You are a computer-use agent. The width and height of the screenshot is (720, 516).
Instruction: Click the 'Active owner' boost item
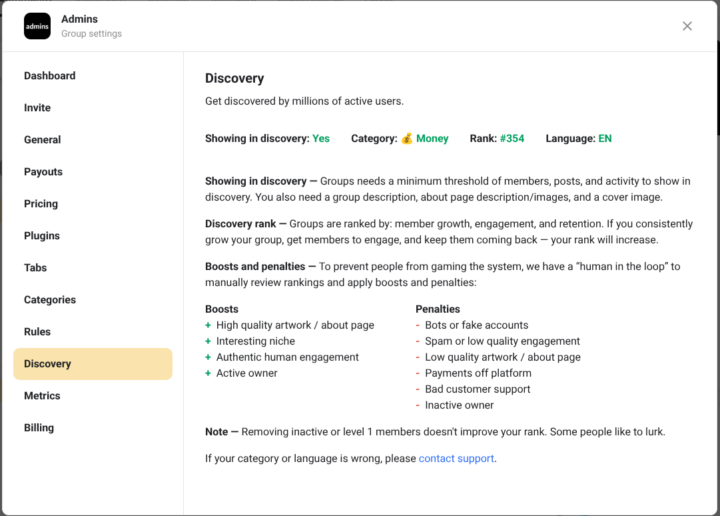[247, 374]
